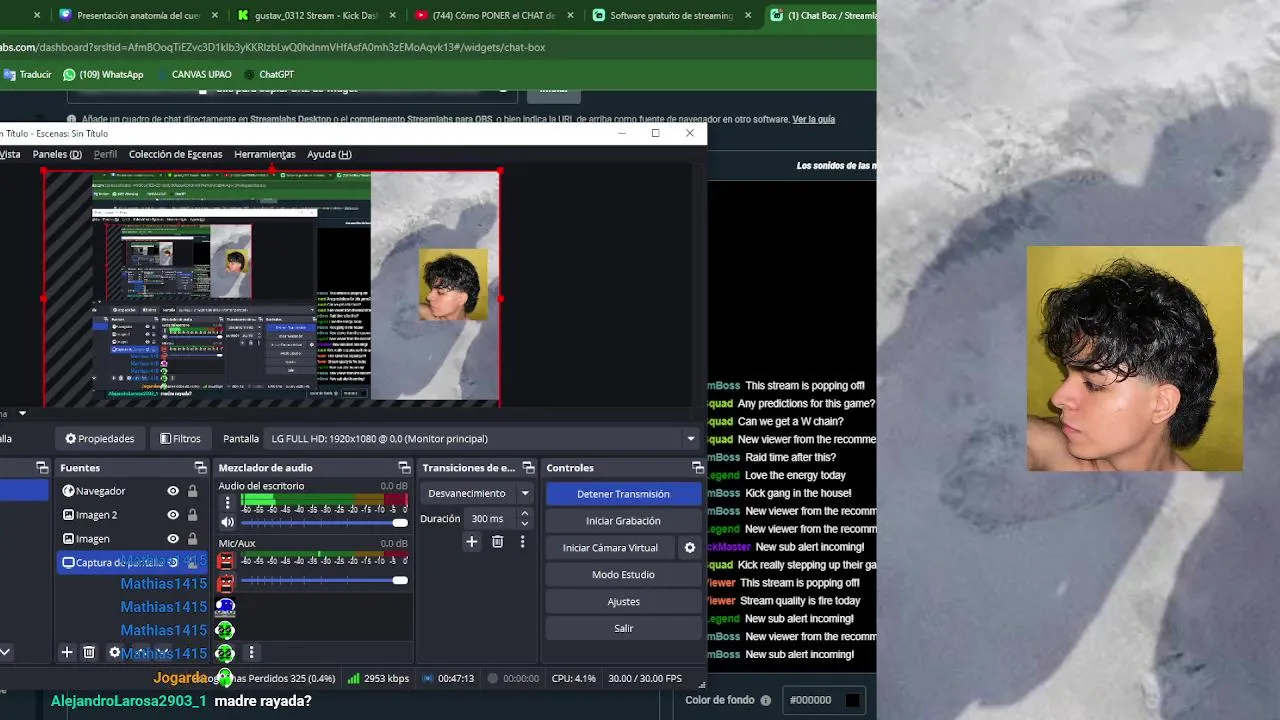Open the Traducir bookmark
Viewport: 1280px width, 720px height.
[28, 74]
